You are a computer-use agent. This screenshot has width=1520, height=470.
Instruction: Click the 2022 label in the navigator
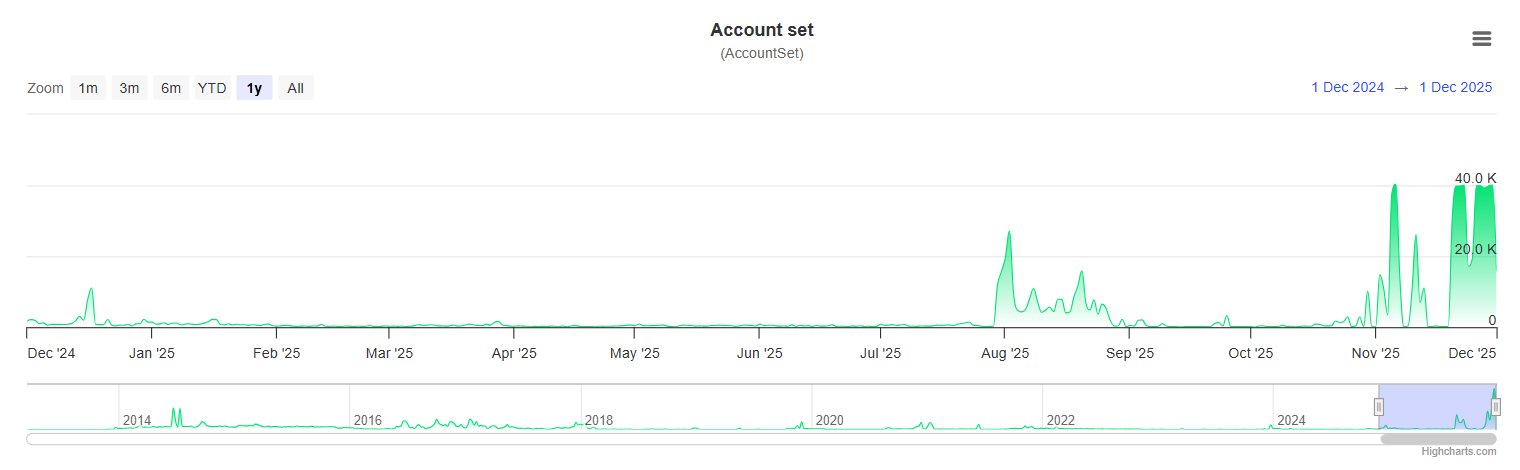pyautogui.click(x=1061, y=420)
